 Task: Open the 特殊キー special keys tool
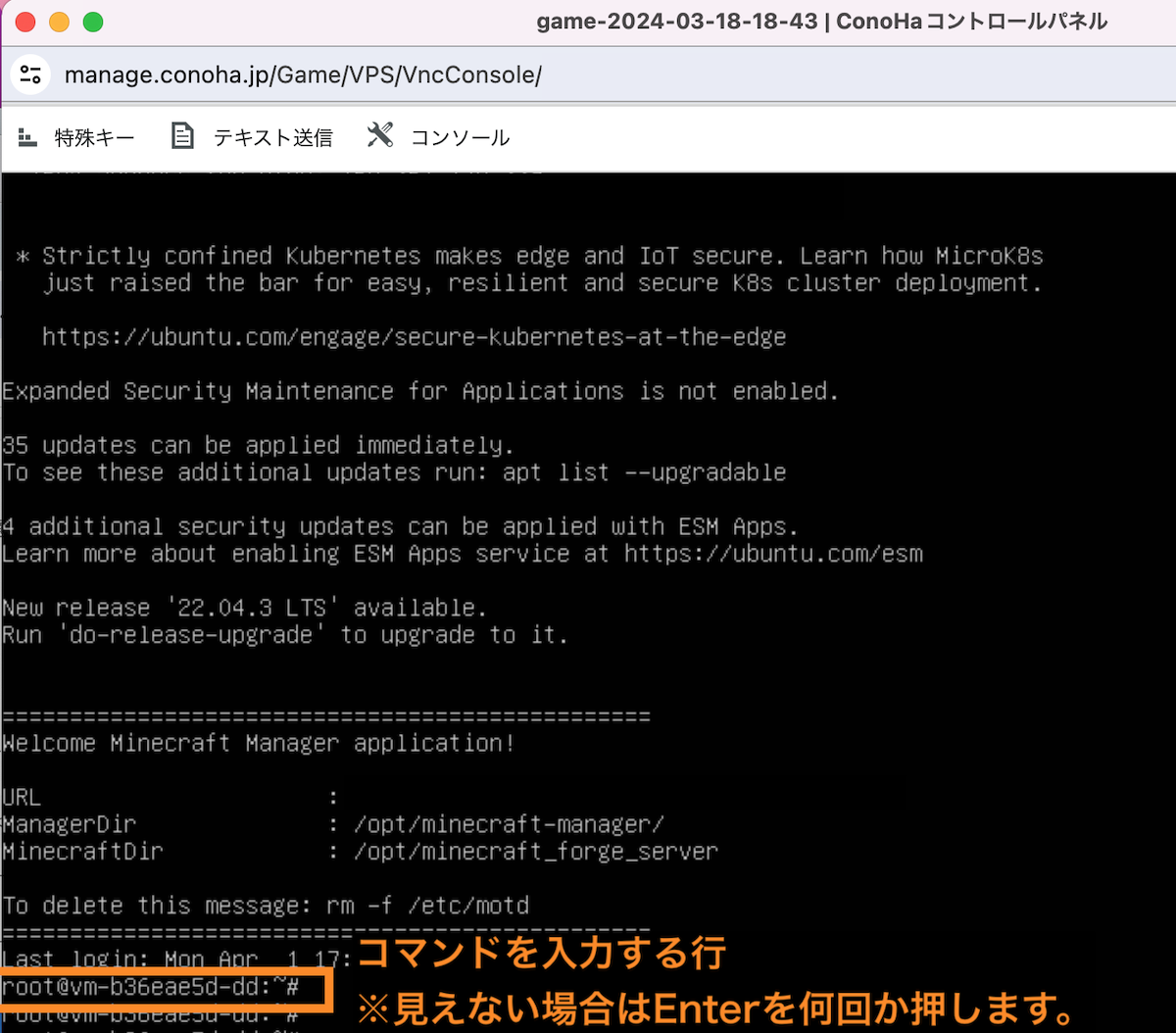94,138
